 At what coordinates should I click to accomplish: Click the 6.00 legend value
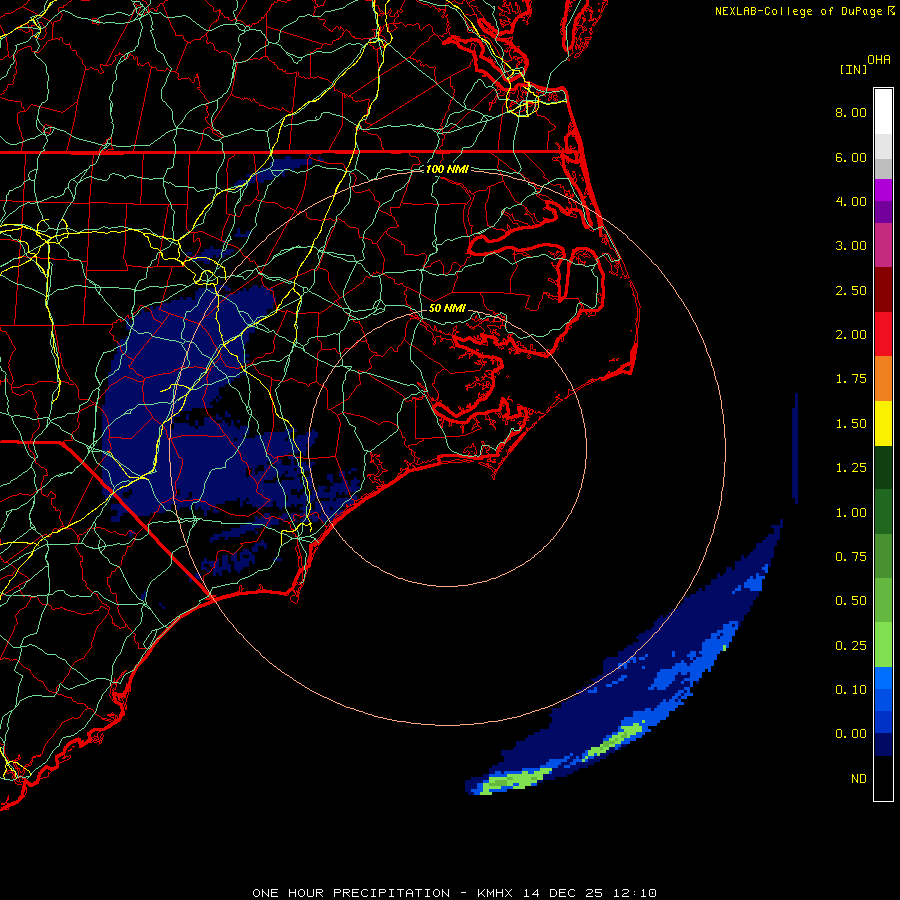(851, 157)
